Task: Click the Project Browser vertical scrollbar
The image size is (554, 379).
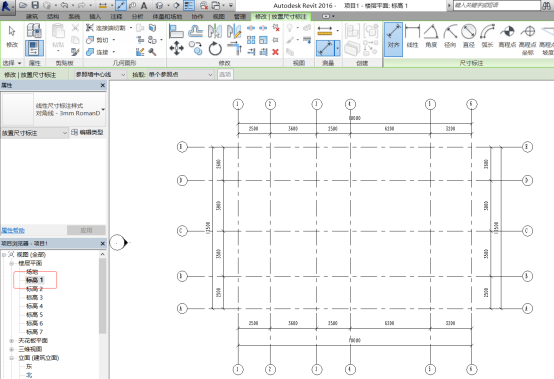Action: click(x=102, y=296)
